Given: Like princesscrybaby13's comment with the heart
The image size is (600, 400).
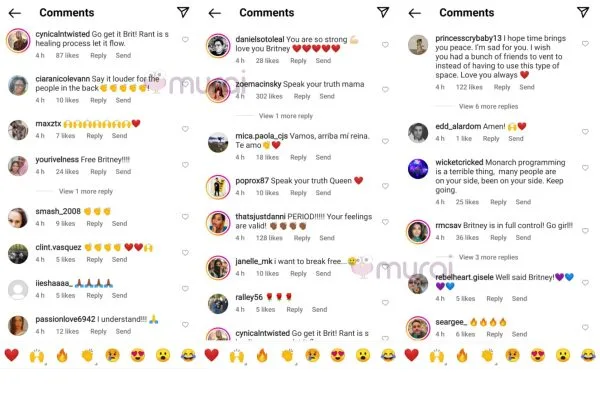Looking at the screenshot, I should tap(585, 44).
